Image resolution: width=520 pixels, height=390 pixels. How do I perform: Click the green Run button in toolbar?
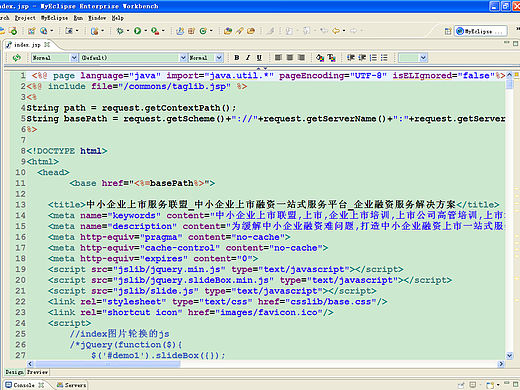[x=137, y=31]
